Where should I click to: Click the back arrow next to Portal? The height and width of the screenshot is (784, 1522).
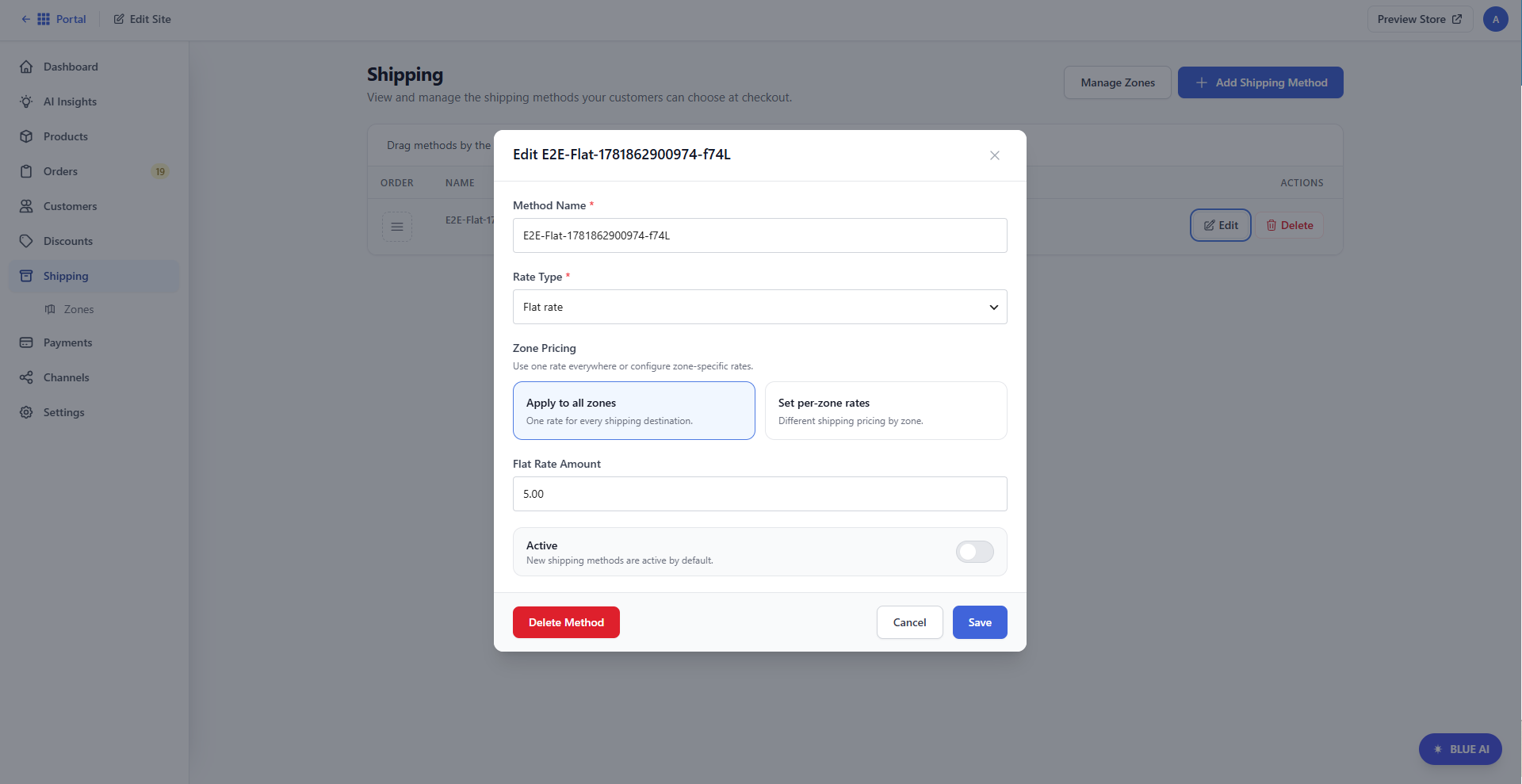tap(25, 19)
